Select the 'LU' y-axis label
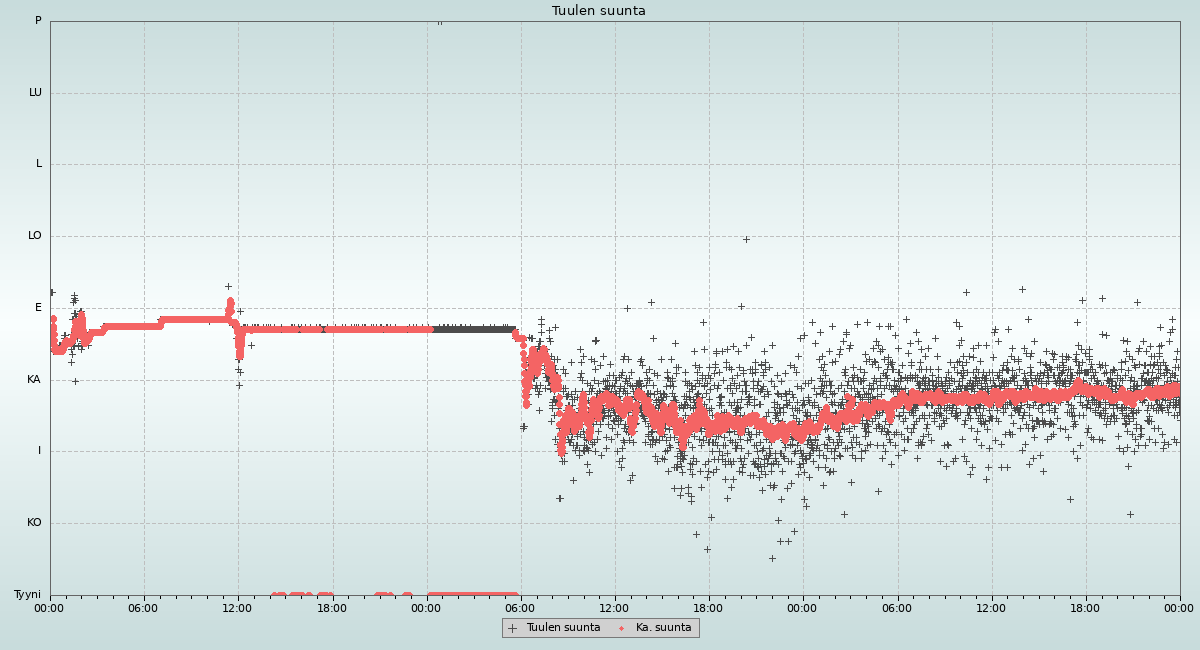The image size is (1200, 650). [x=35, y=93]
